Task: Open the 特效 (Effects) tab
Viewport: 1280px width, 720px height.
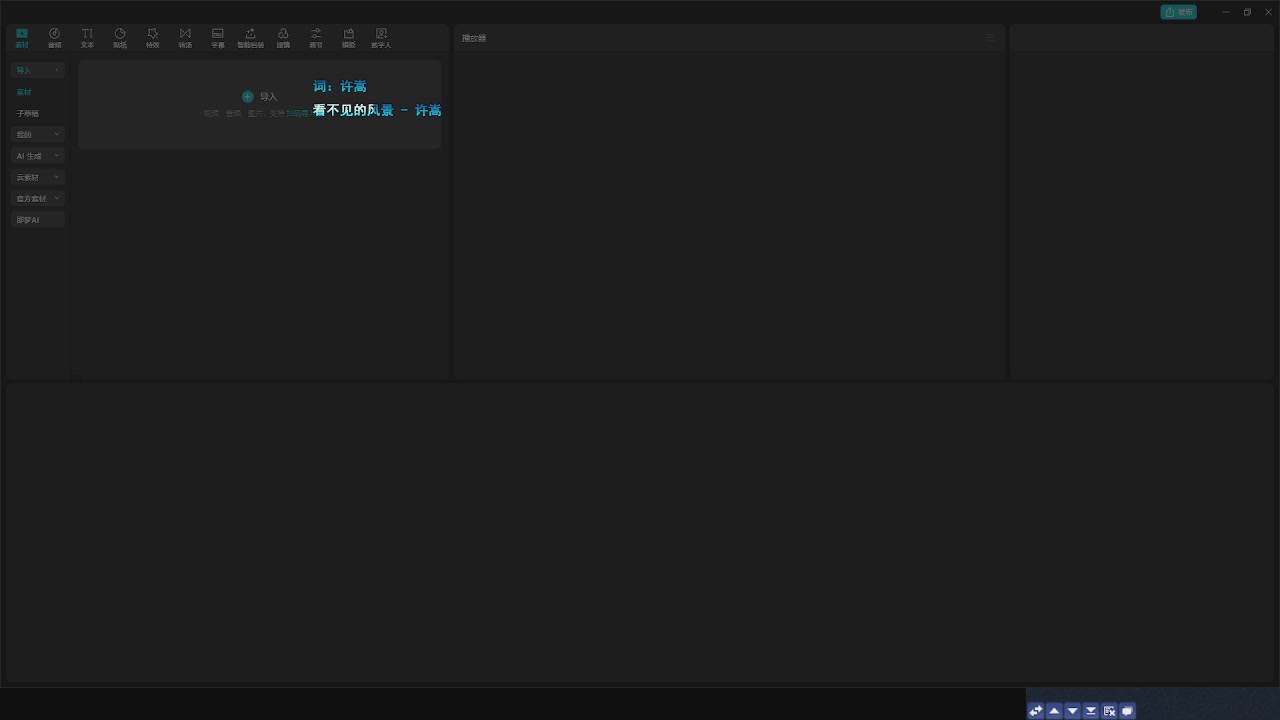Action: pos(153,38)
